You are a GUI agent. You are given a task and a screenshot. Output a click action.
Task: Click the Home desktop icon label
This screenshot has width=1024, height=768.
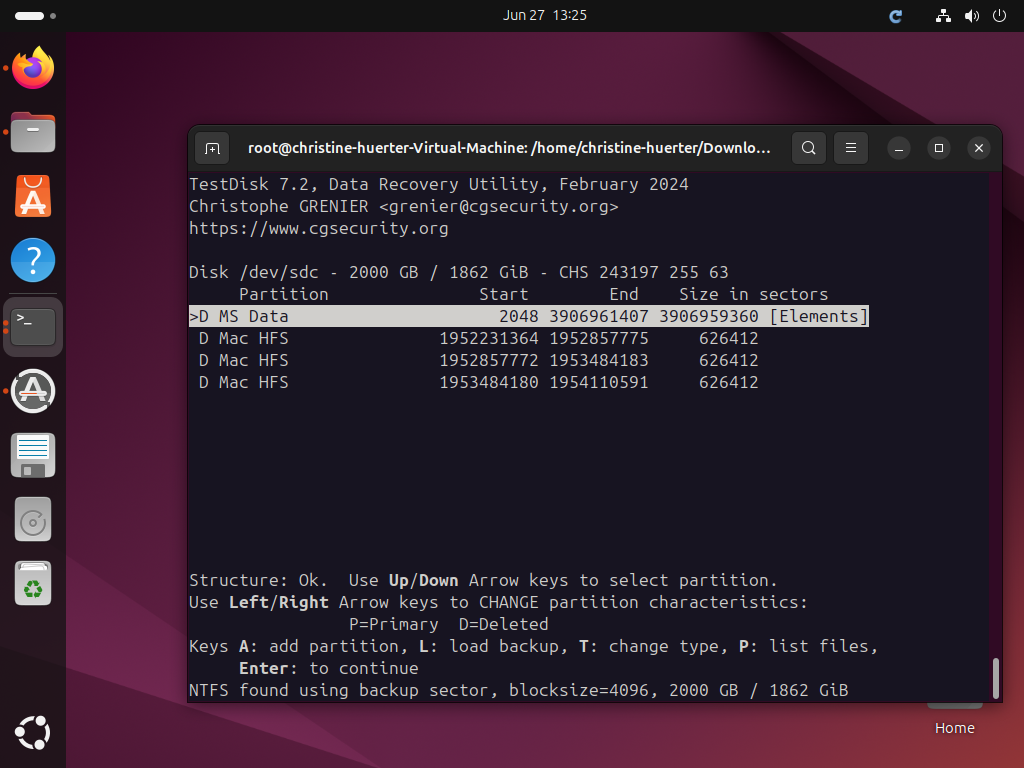(954, 728)
